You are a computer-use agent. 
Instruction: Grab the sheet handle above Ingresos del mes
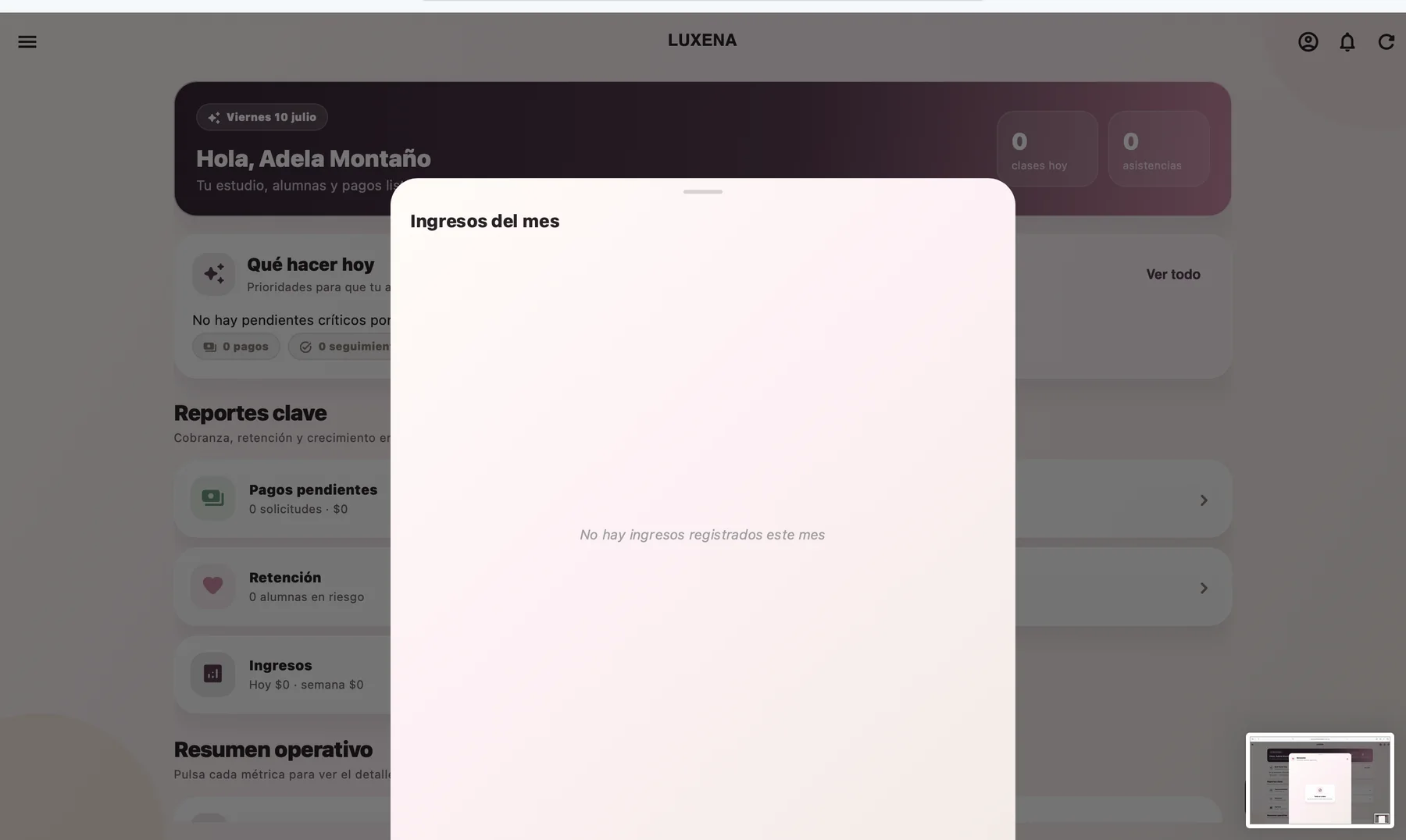[703, 191]
